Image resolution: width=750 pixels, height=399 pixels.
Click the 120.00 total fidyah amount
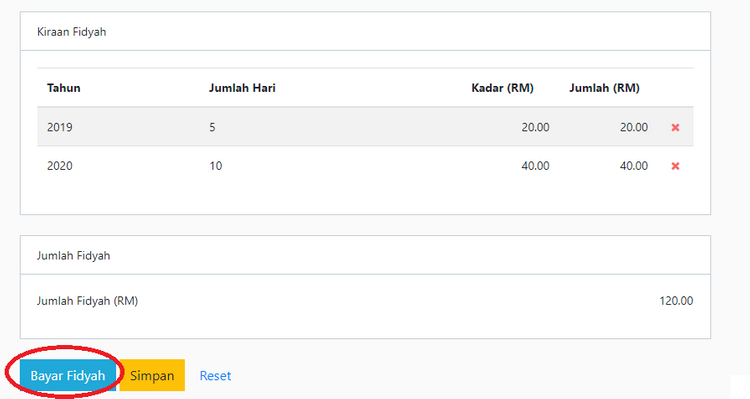(x=676, y=301)
